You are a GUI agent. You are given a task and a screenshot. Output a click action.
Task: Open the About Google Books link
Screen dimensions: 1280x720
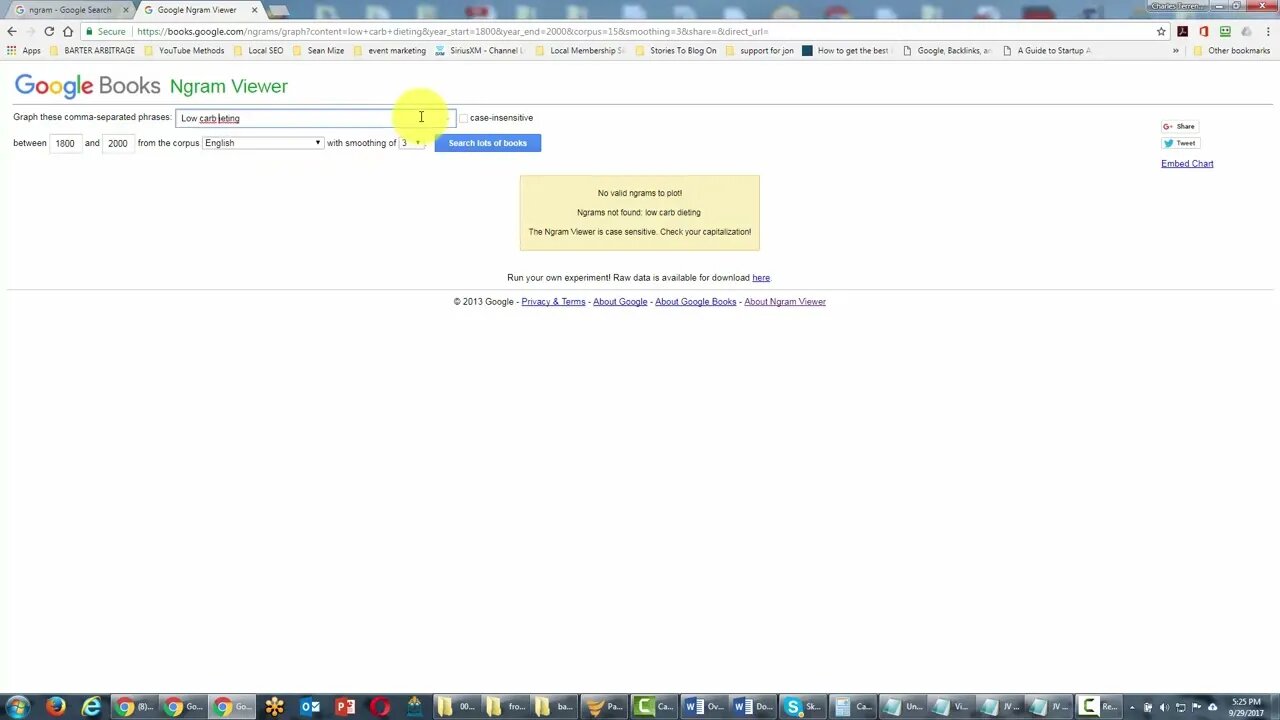(x=695, y=302)
